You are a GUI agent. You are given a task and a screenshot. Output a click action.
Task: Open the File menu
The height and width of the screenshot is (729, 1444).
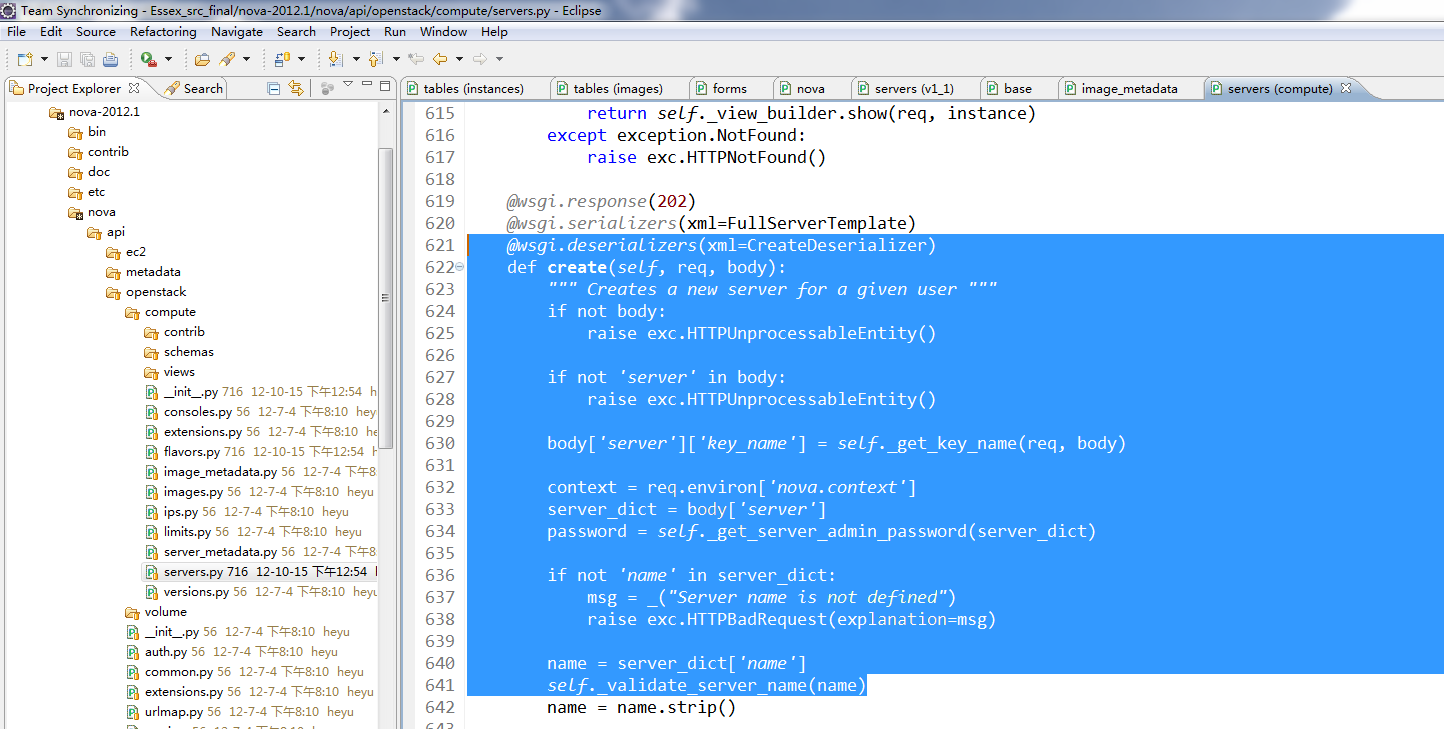(16, 32)
